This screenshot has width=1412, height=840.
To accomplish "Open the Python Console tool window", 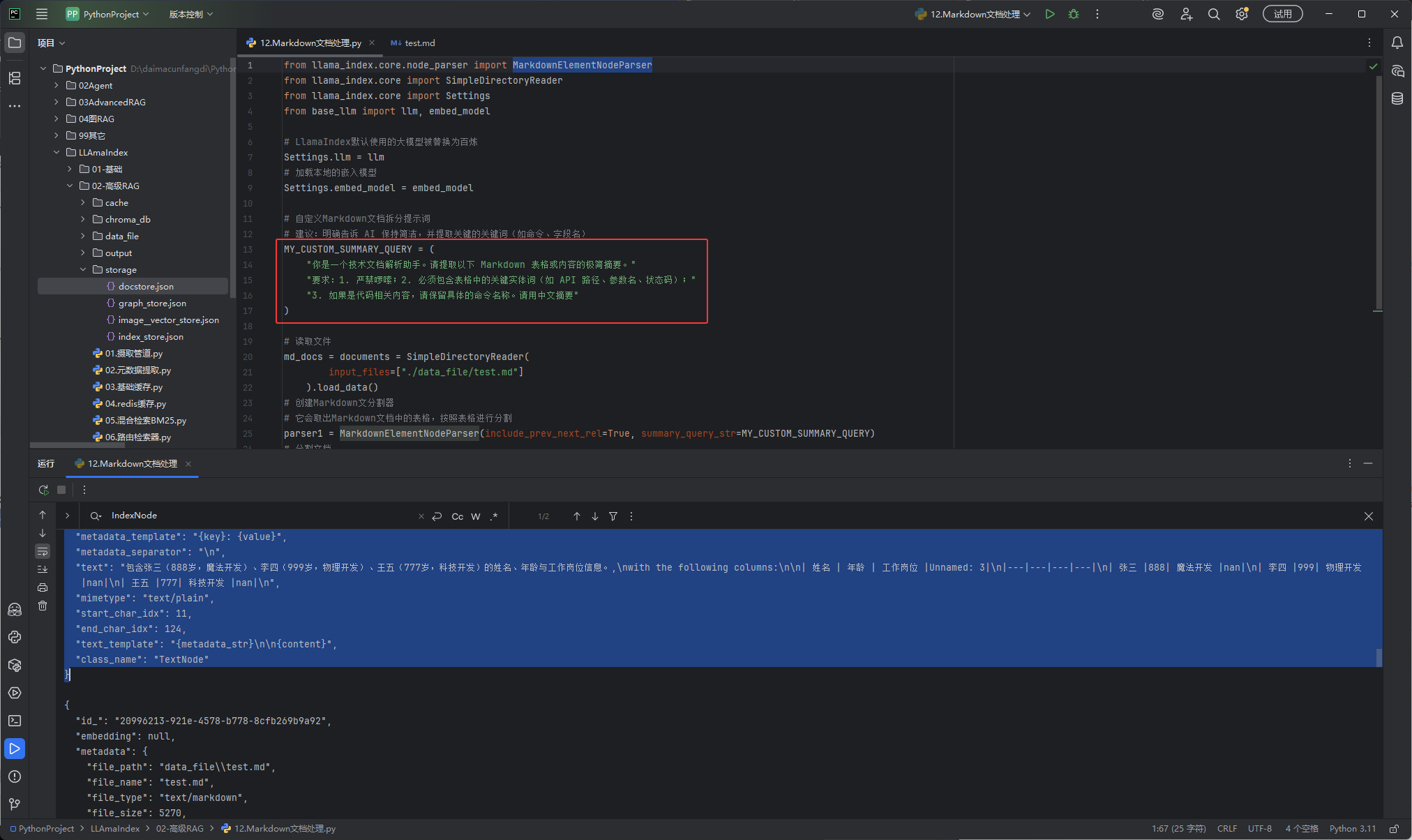I will 15,637.
